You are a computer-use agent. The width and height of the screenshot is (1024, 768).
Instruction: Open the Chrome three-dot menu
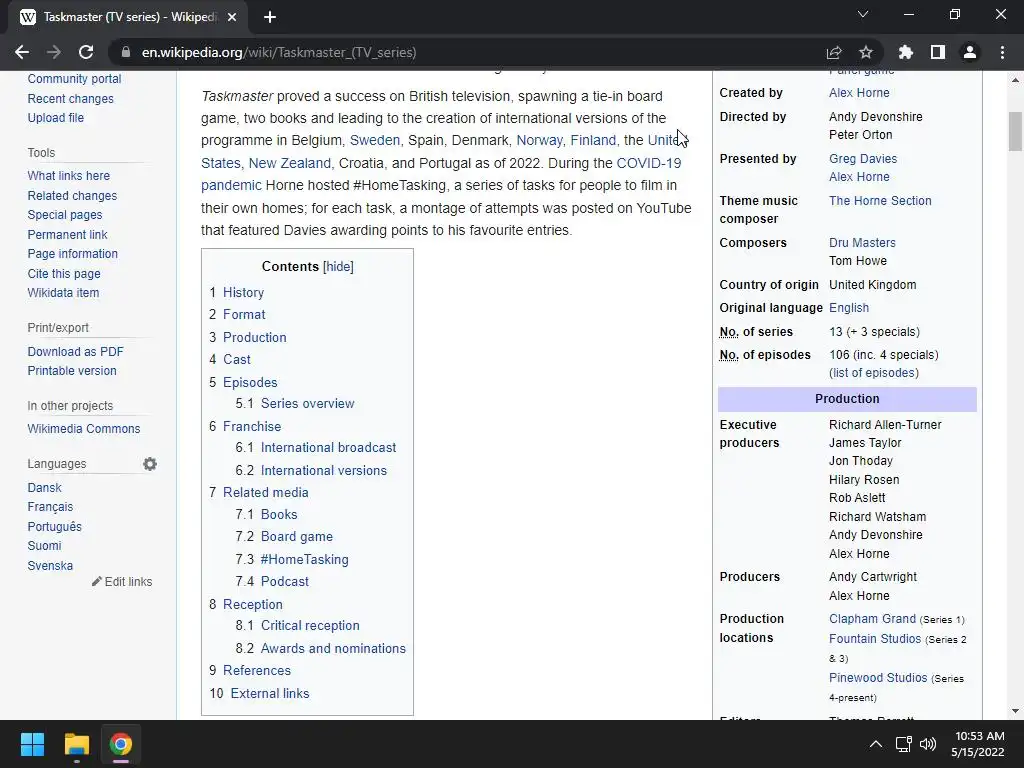1002,52
